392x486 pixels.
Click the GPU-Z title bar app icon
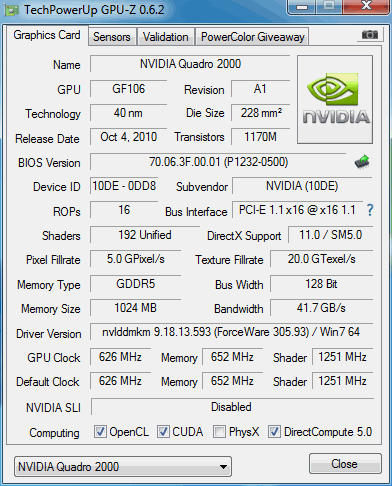[x=11, y=10]
